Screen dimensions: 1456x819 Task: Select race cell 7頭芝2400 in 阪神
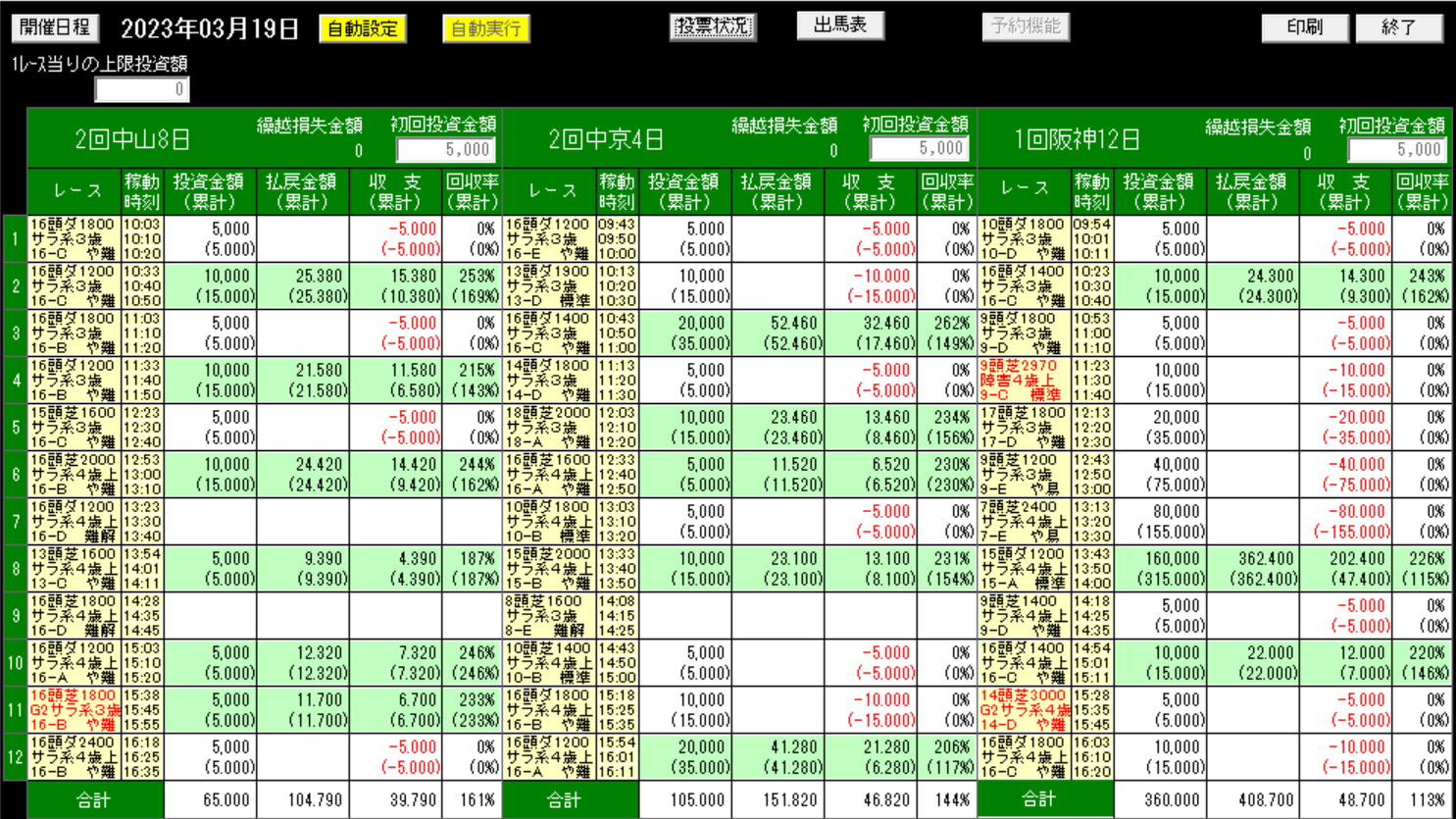pyautogui.click(x=1024, y=521)
